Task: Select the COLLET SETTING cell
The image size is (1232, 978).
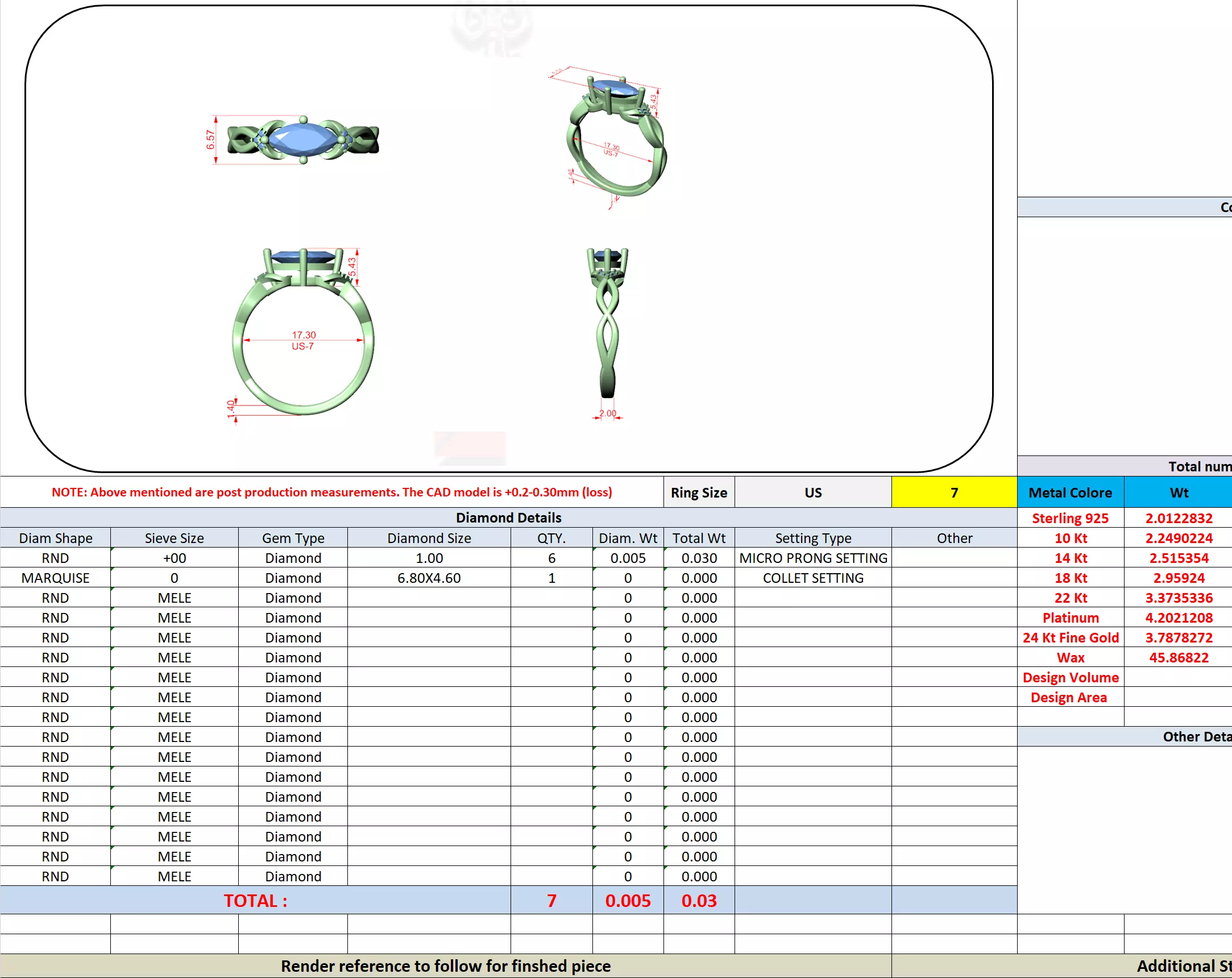Action: (x=812, y=578)
